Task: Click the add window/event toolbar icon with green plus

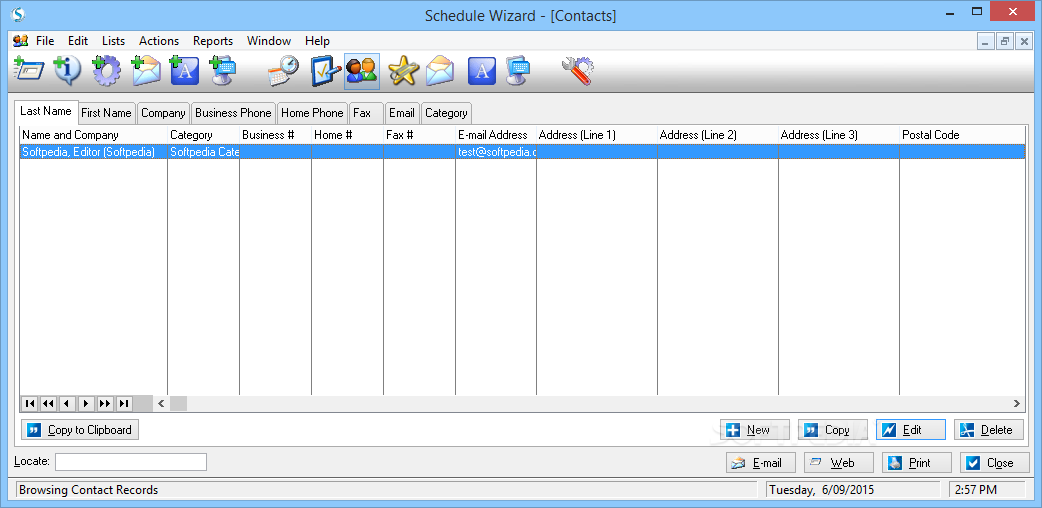Action: coord(28,71)
